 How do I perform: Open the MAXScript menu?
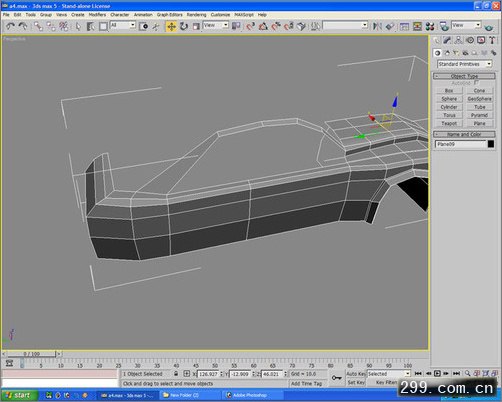[244, 15]
